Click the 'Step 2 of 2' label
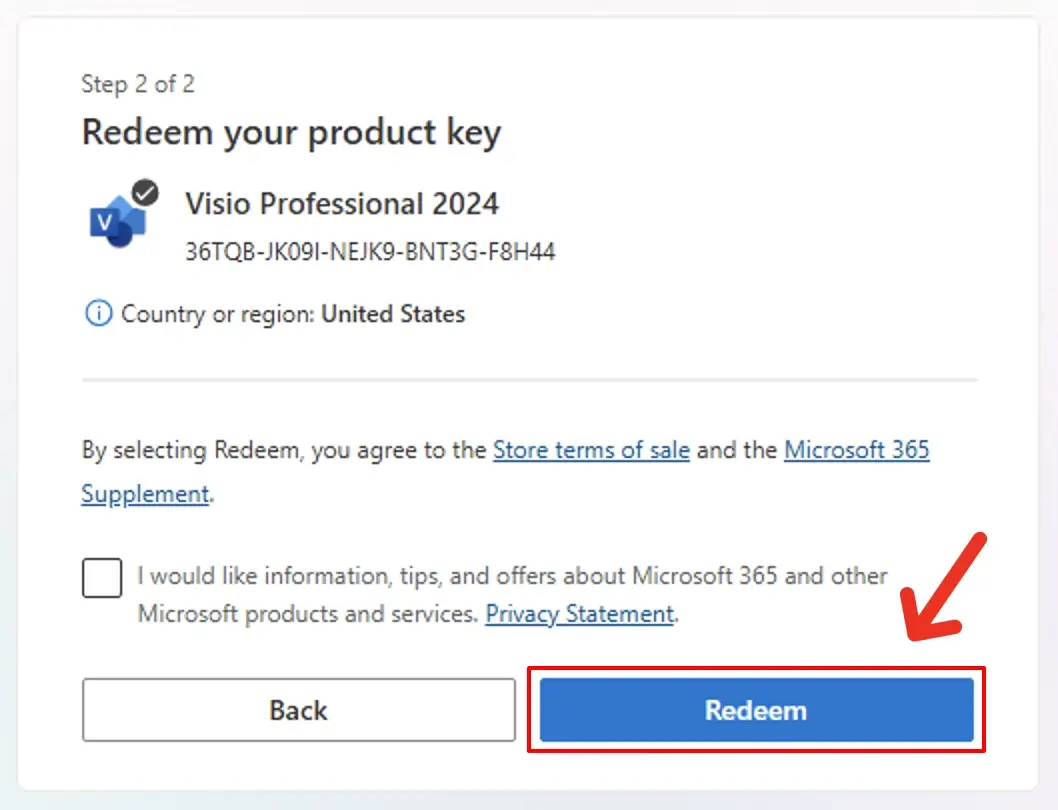Image resolution: width=1058 pixels, height=810 pixels. pos(138,84)
